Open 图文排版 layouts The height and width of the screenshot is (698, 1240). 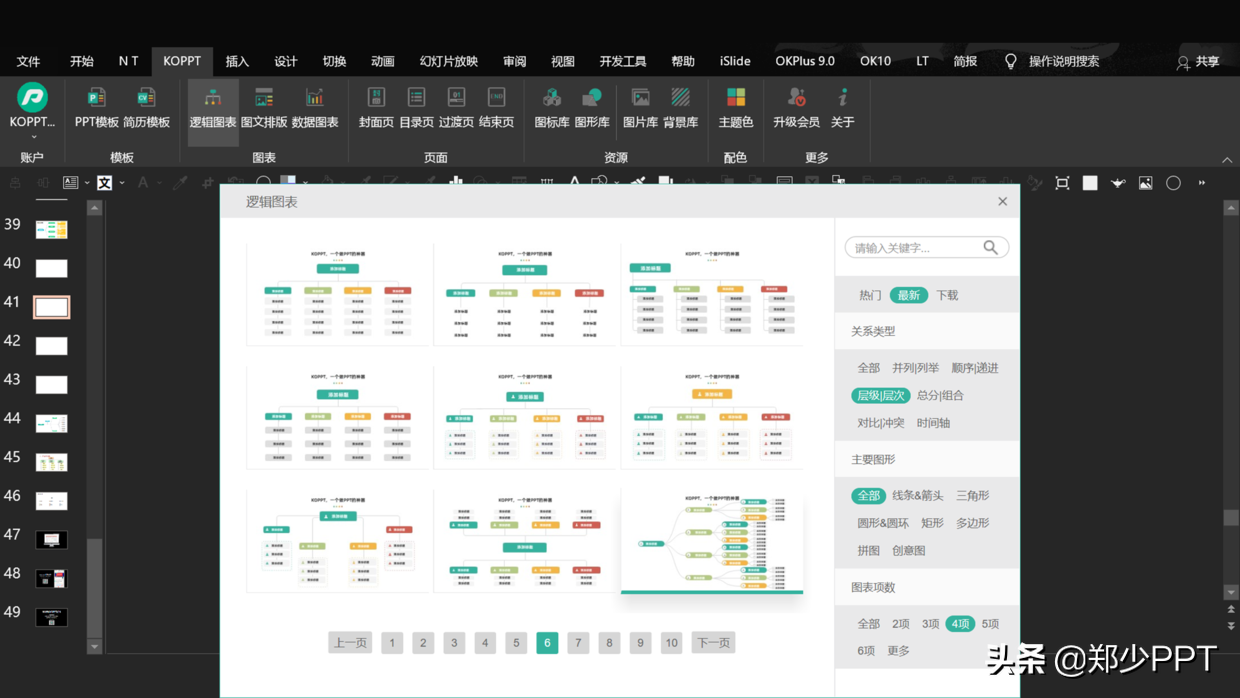[x=264, y=97]
